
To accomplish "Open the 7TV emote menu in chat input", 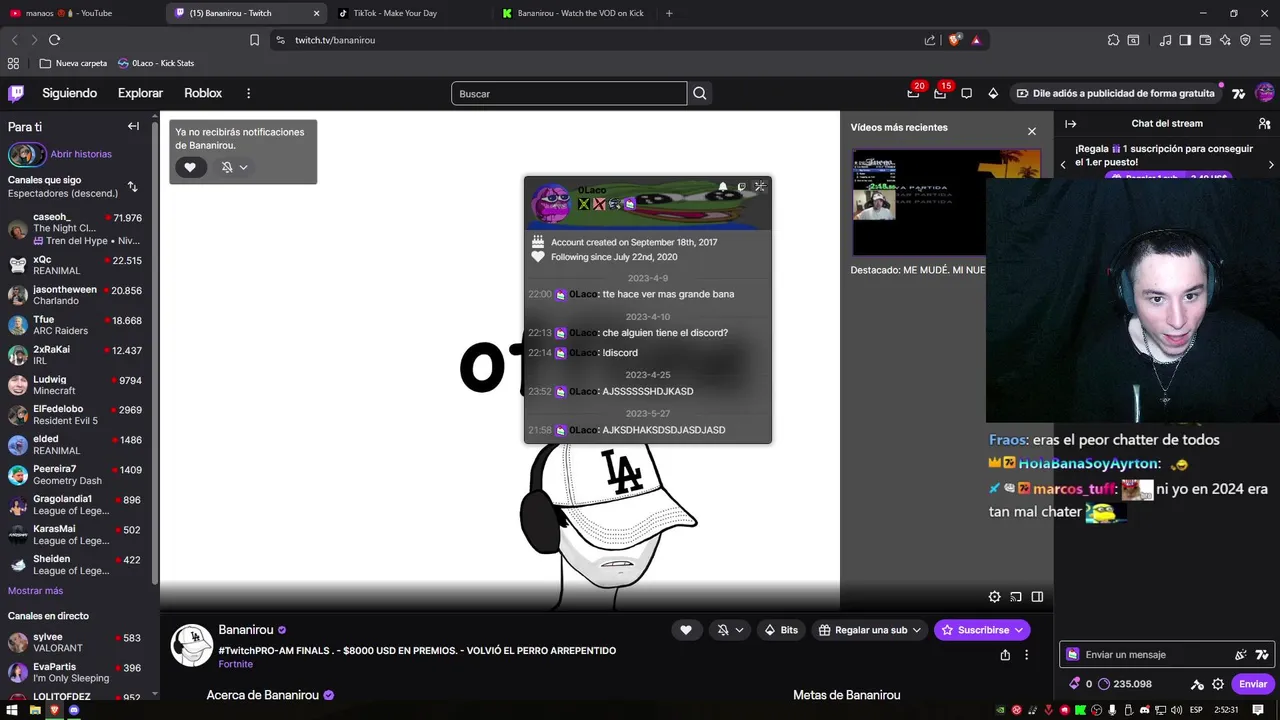I will coord(1262,655).
